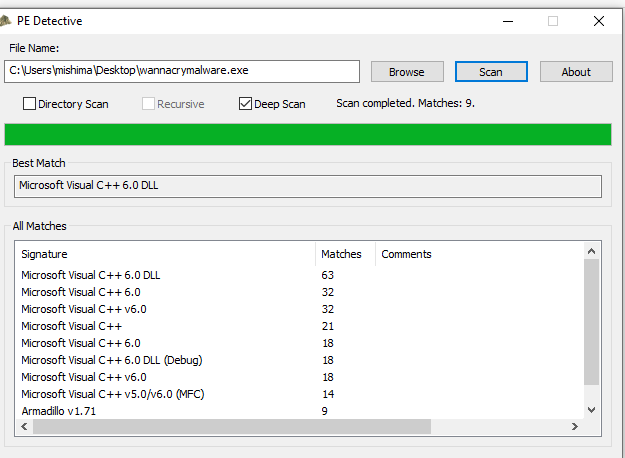Start scanning with the Scan button
This screenshot has width=625, height=458.
click(491, 72)
